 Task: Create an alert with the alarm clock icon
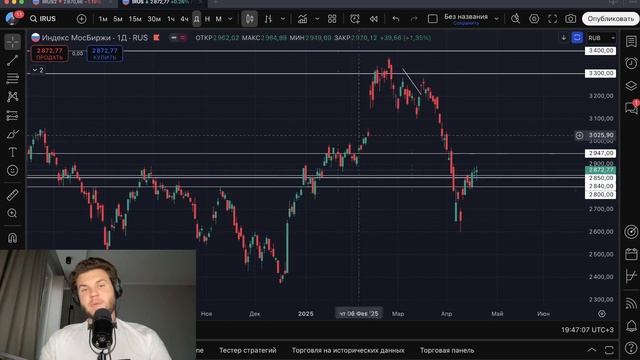(355, 19)
